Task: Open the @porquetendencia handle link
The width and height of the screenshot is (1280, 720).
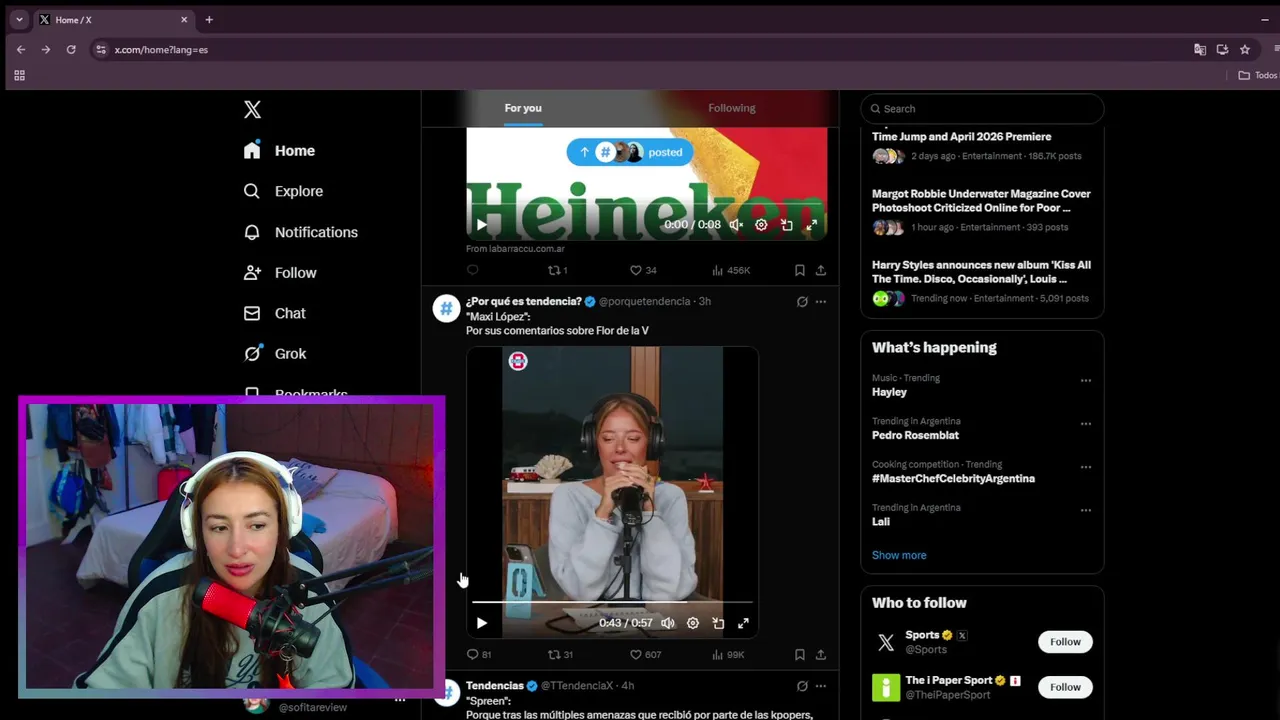Action: click(x=644, y=301)
